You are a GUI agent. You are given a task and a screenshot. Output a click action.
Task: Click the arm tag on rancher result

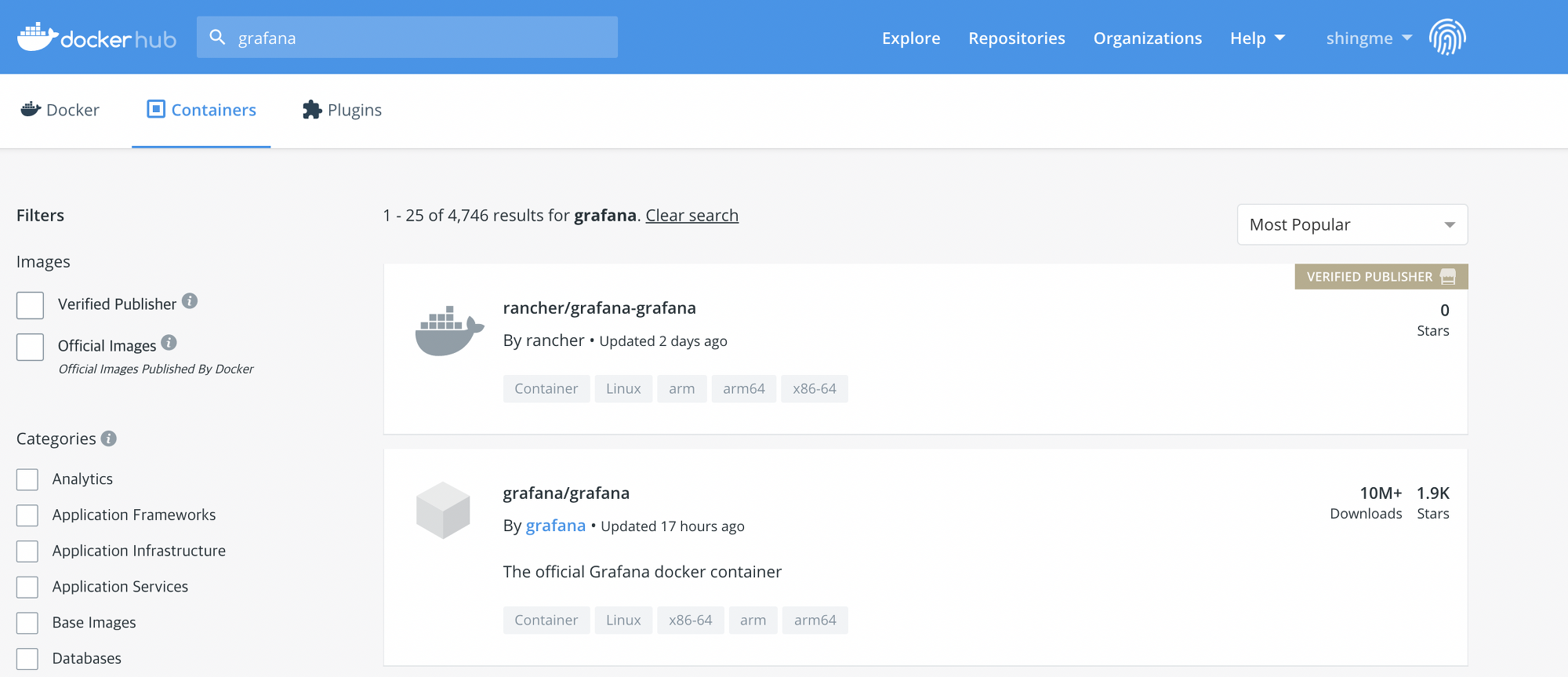coord(682,388)
